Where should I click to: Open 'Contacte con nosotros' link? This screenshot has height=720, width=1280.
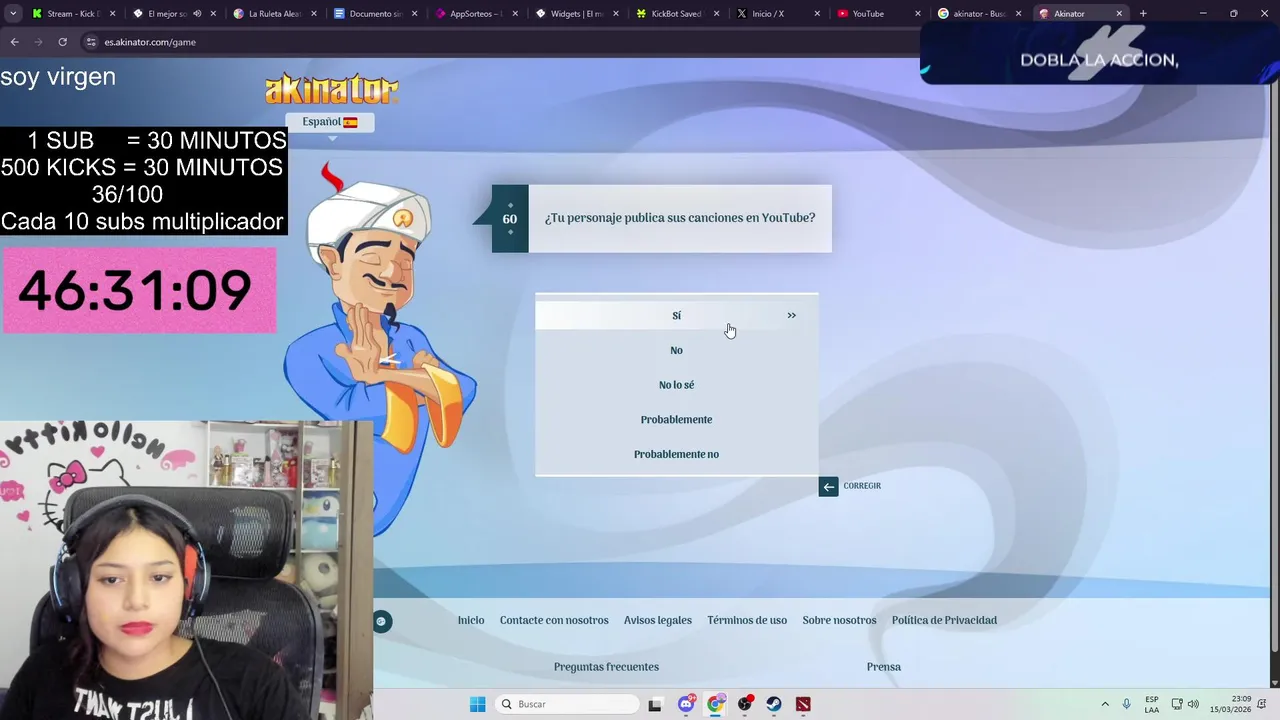coord(554,620)
